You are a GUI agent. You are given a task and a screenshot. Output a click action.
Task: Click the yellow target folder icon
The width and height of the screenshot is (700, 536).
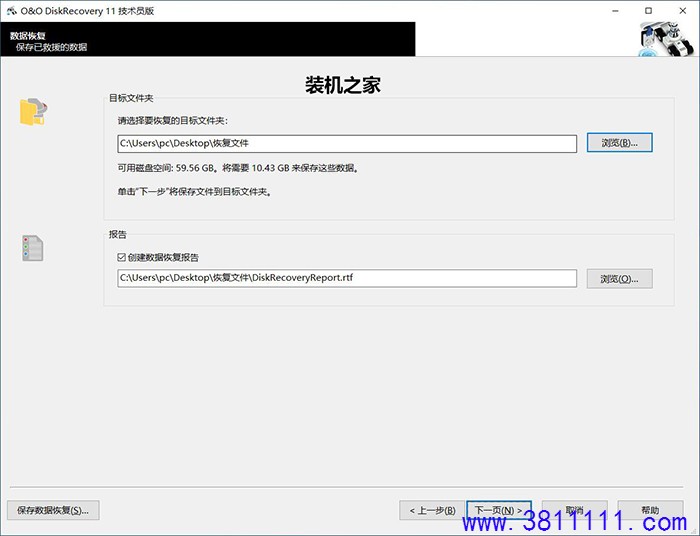point(33,112)
